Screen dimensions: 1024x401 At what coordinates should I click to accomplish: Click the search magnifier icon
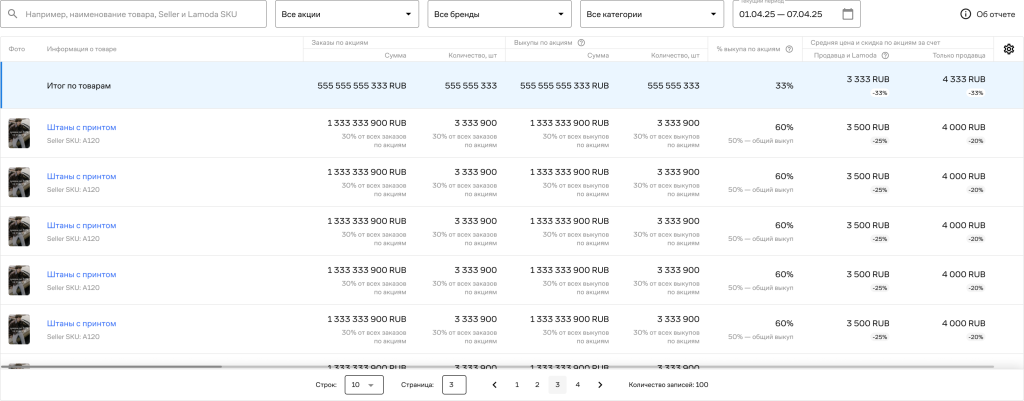(x=13, y=14)
